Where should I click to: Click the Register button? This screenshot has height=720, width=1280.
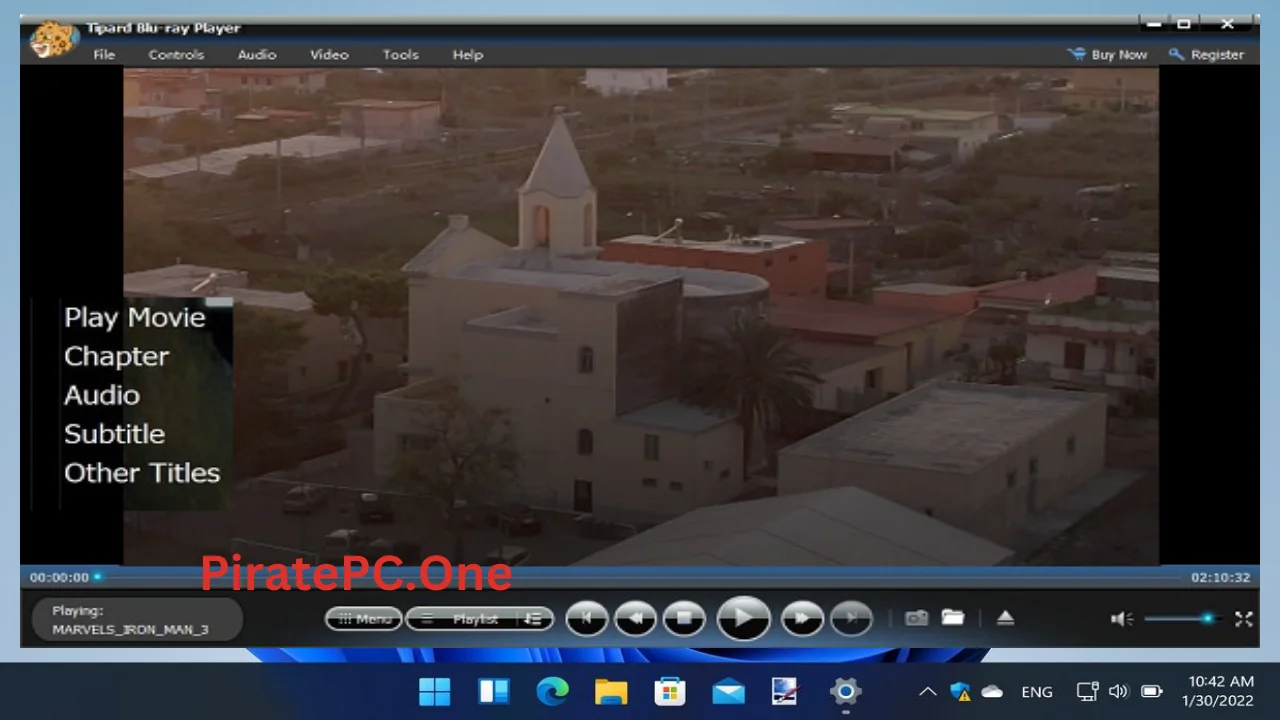click(1207, 55)
